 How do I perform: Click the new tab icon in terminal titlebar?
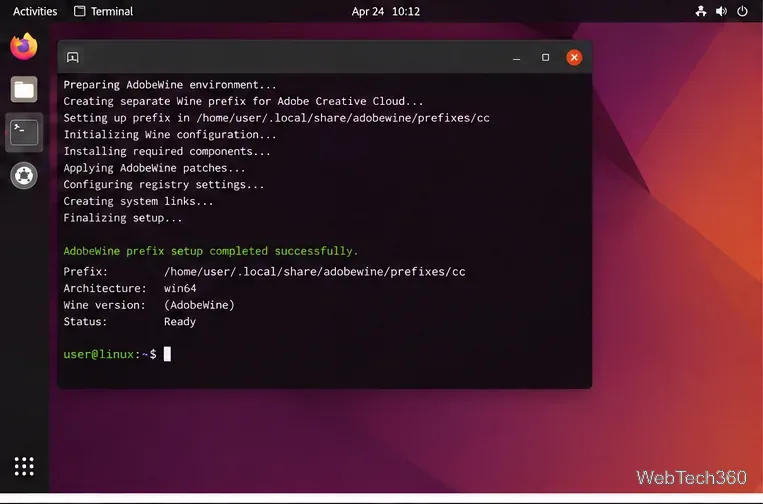(73, 57)
